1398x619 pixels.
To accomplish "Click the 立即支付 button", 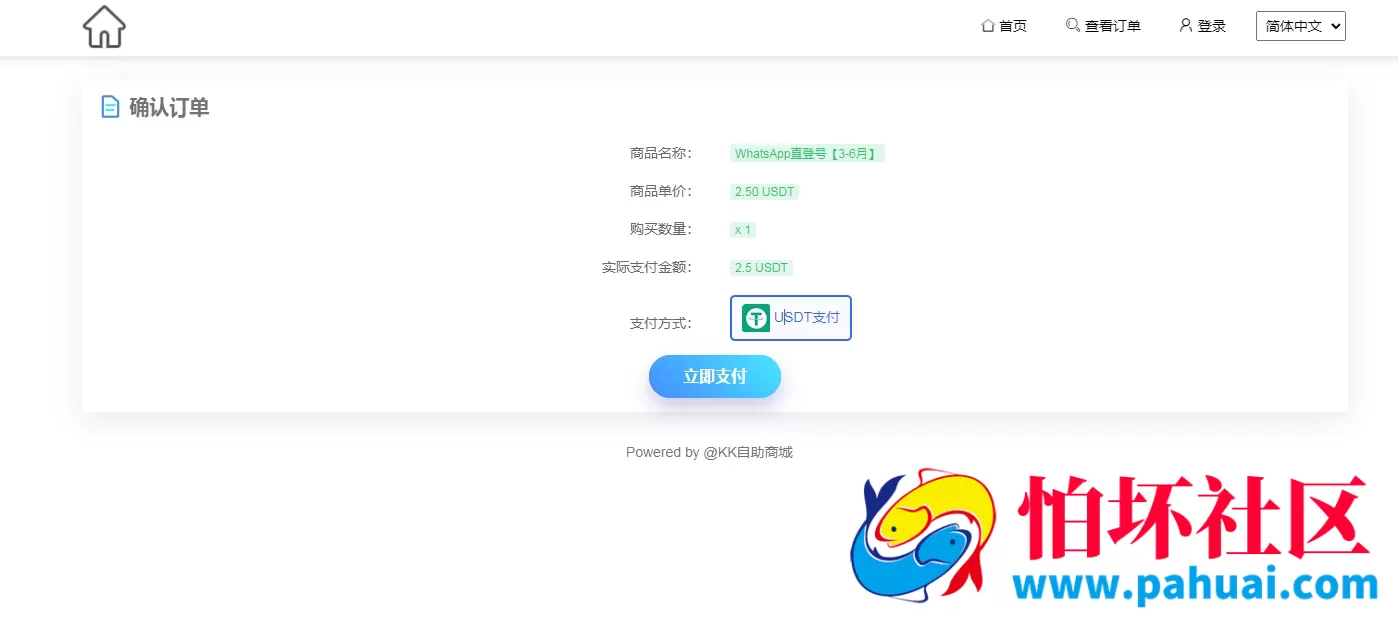I will tap(714, 376).
